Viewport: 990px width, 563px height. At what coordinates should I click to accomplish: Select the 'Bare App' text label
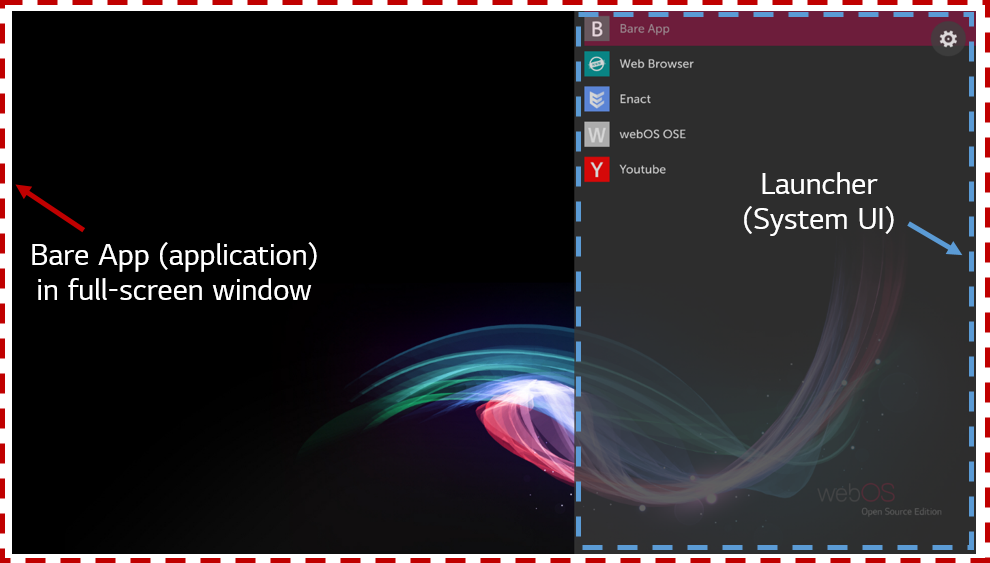point(644,29)
